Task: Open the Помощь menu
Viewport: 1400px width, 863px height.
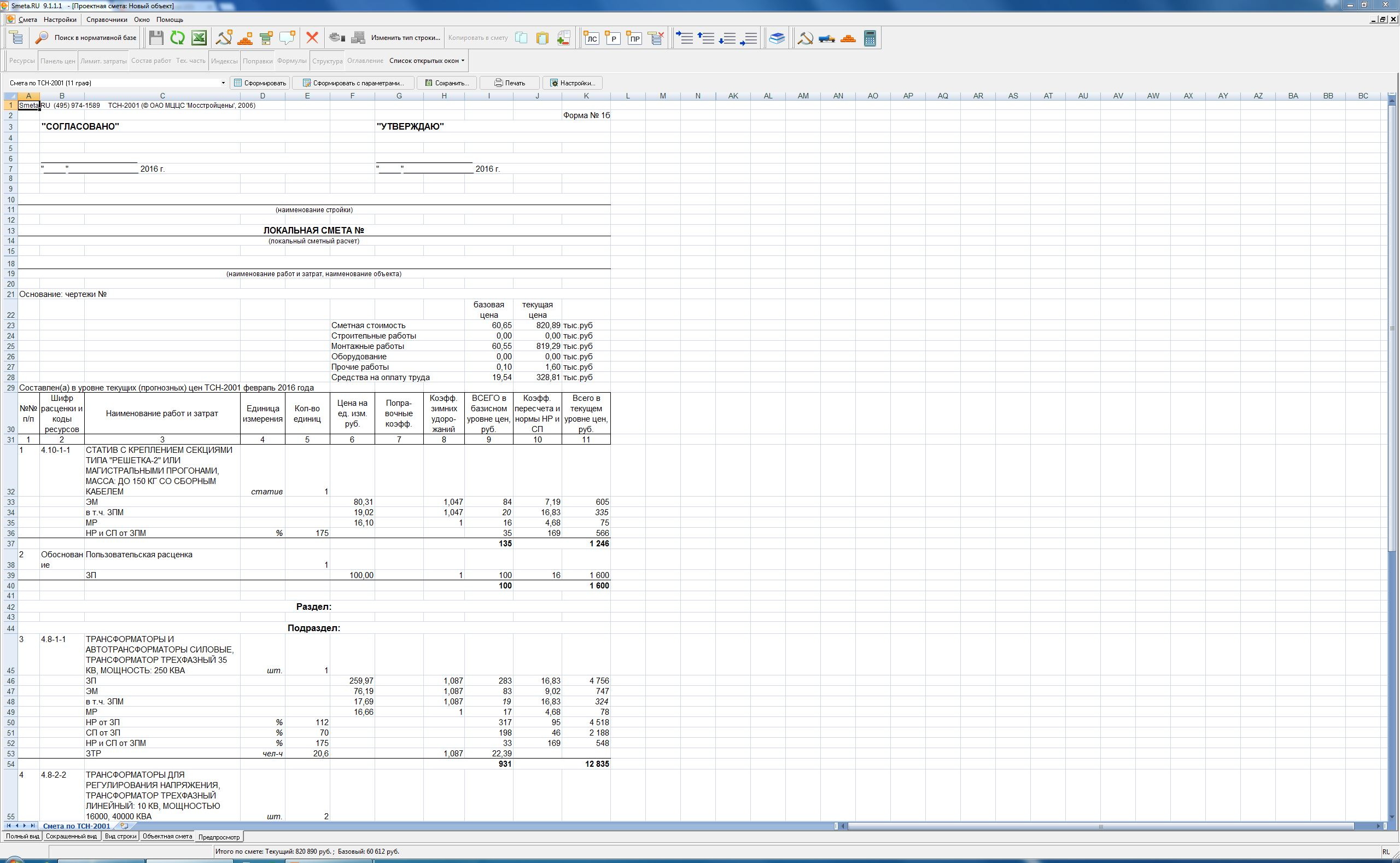Action: (x=170, y=19)
